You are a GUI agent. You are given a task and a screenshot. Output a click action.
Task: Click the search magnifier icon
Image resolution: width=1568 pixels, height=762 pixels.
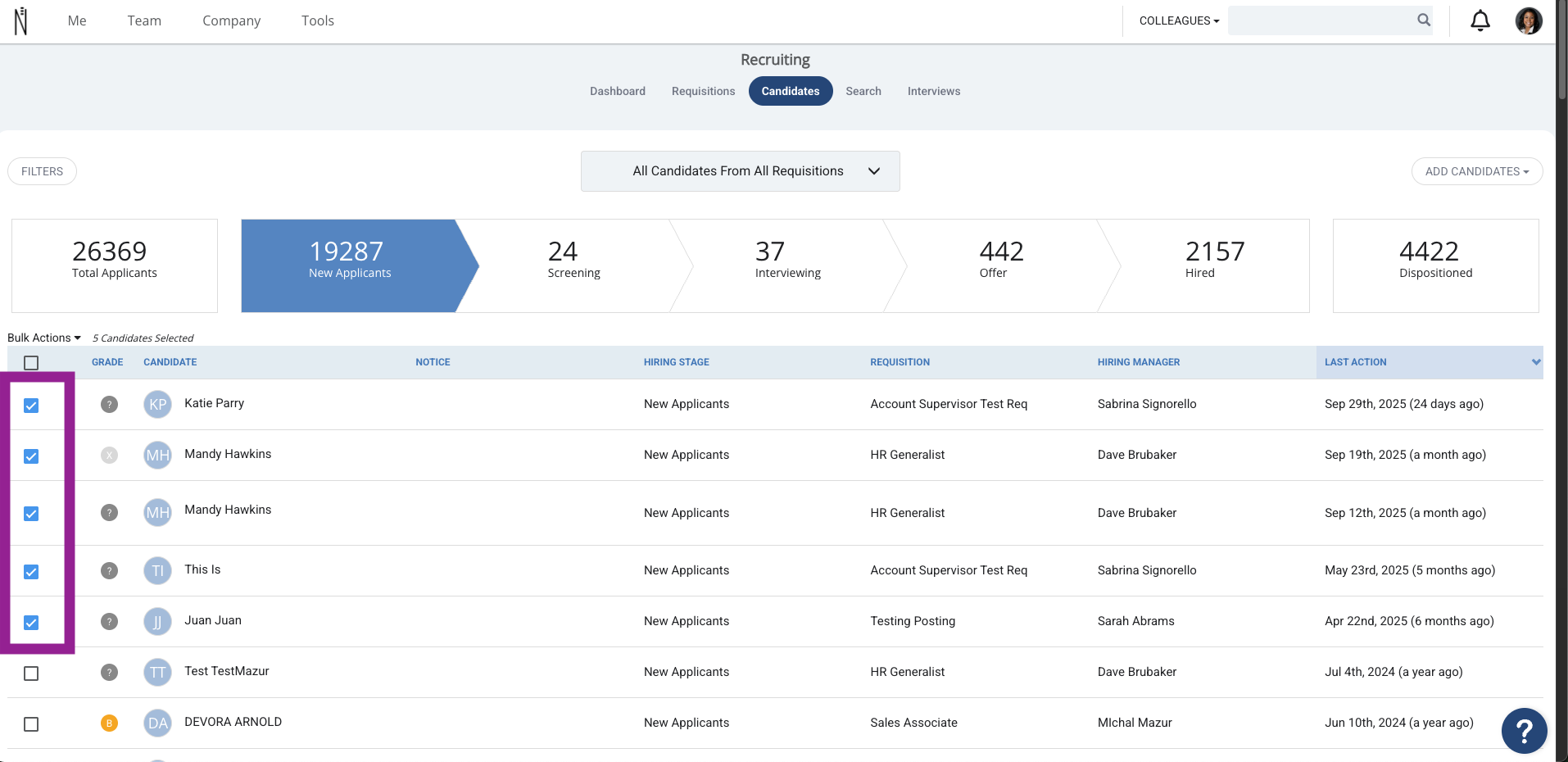[1424, 20]
